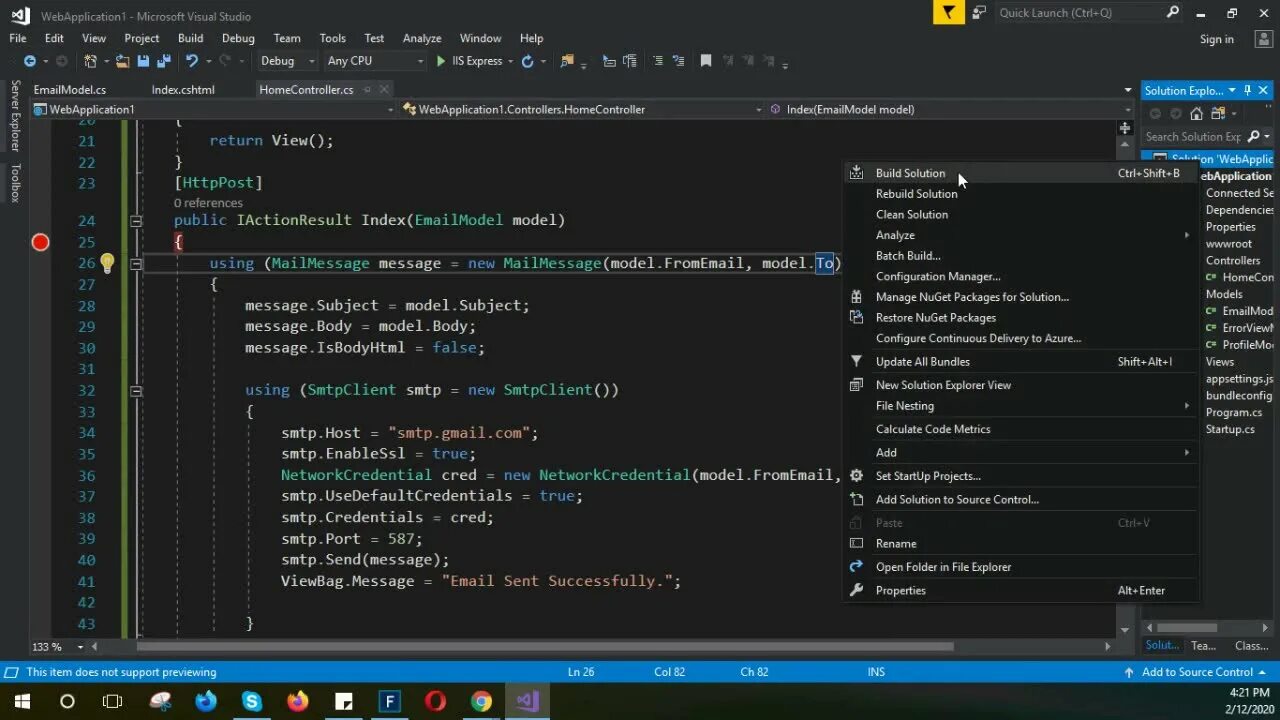Open the Solution Explorer search options dropdown
Viewport: 1280px width, 720px height.
click(x=1267, y=136)
